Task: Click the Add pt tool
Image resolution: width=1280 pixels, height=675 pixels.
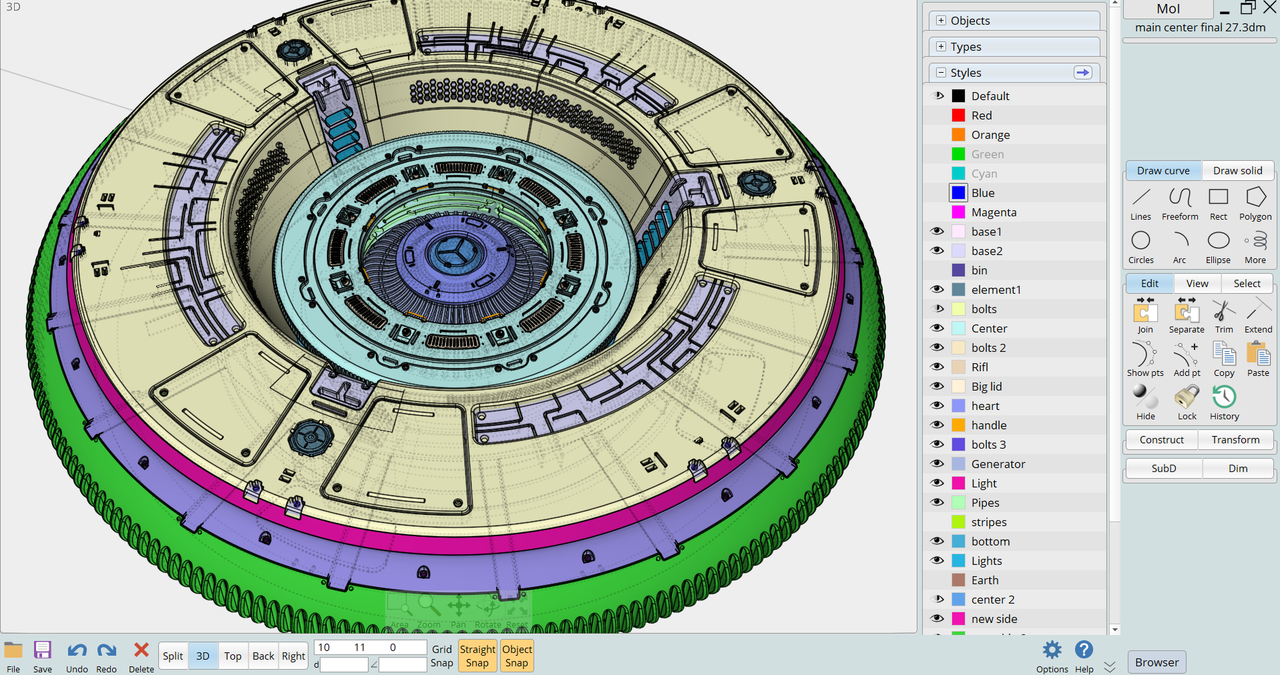Action: tap(1187, 360)
